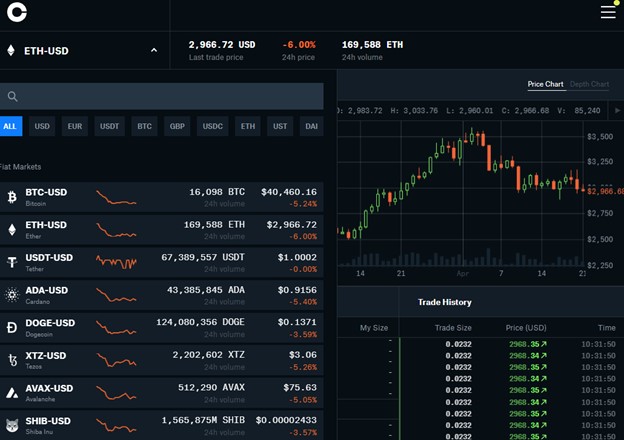Viewport: 624px width, 440px height.
Task: Click the Bitcoin icon in BTC-USD row
Action: (12, 197)
